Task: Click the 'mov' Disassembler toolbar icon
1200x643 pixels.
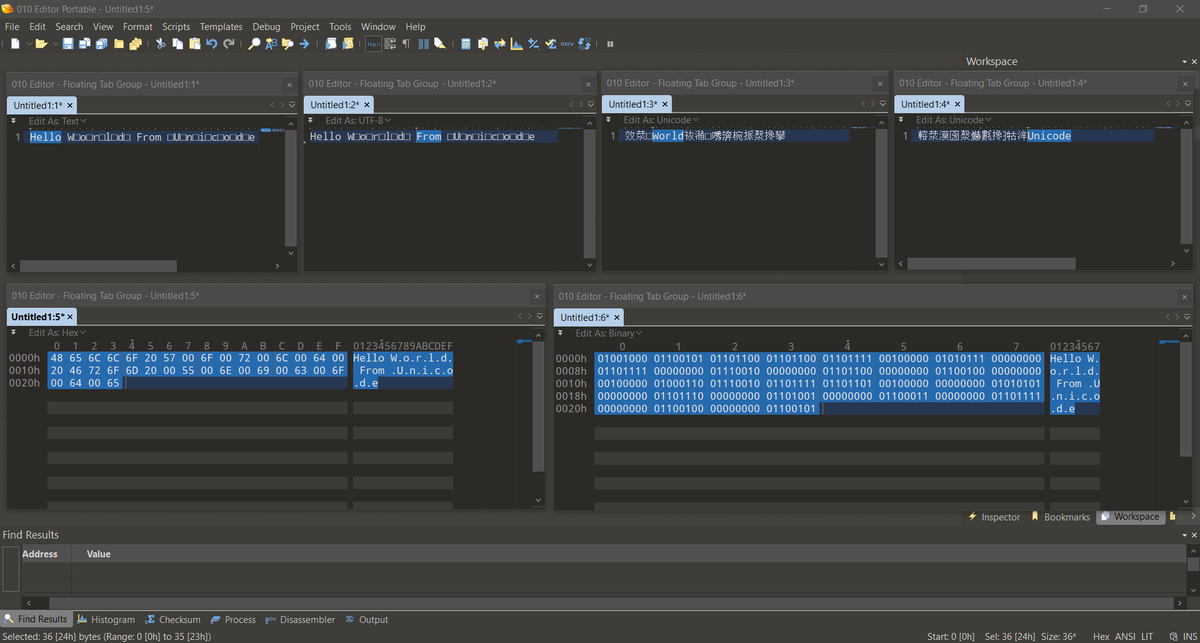Action: (x=567, y=44)
